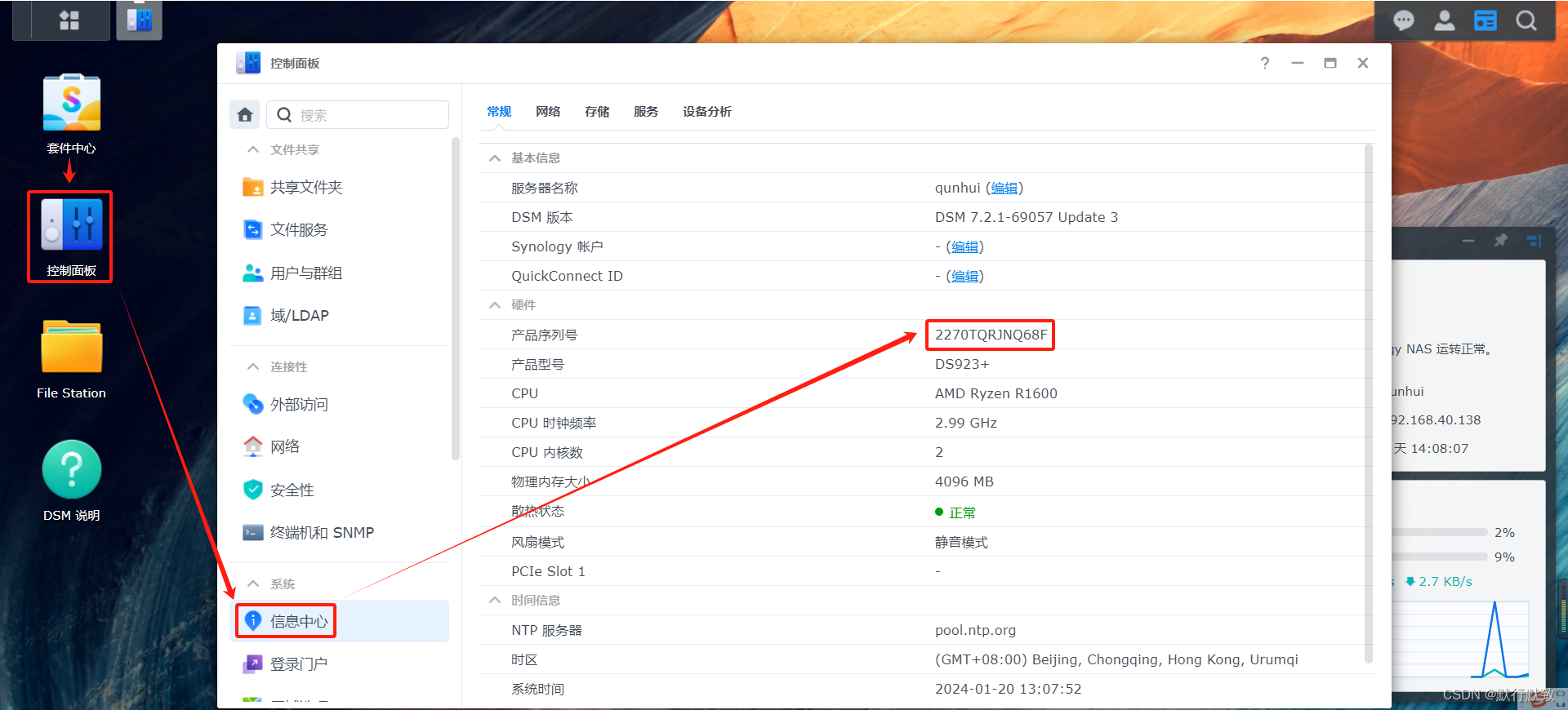Viewport: 1568px width, 710px height.
Task: Select the clock rate 2.99 GHz
Action: [x=966, y=424]
